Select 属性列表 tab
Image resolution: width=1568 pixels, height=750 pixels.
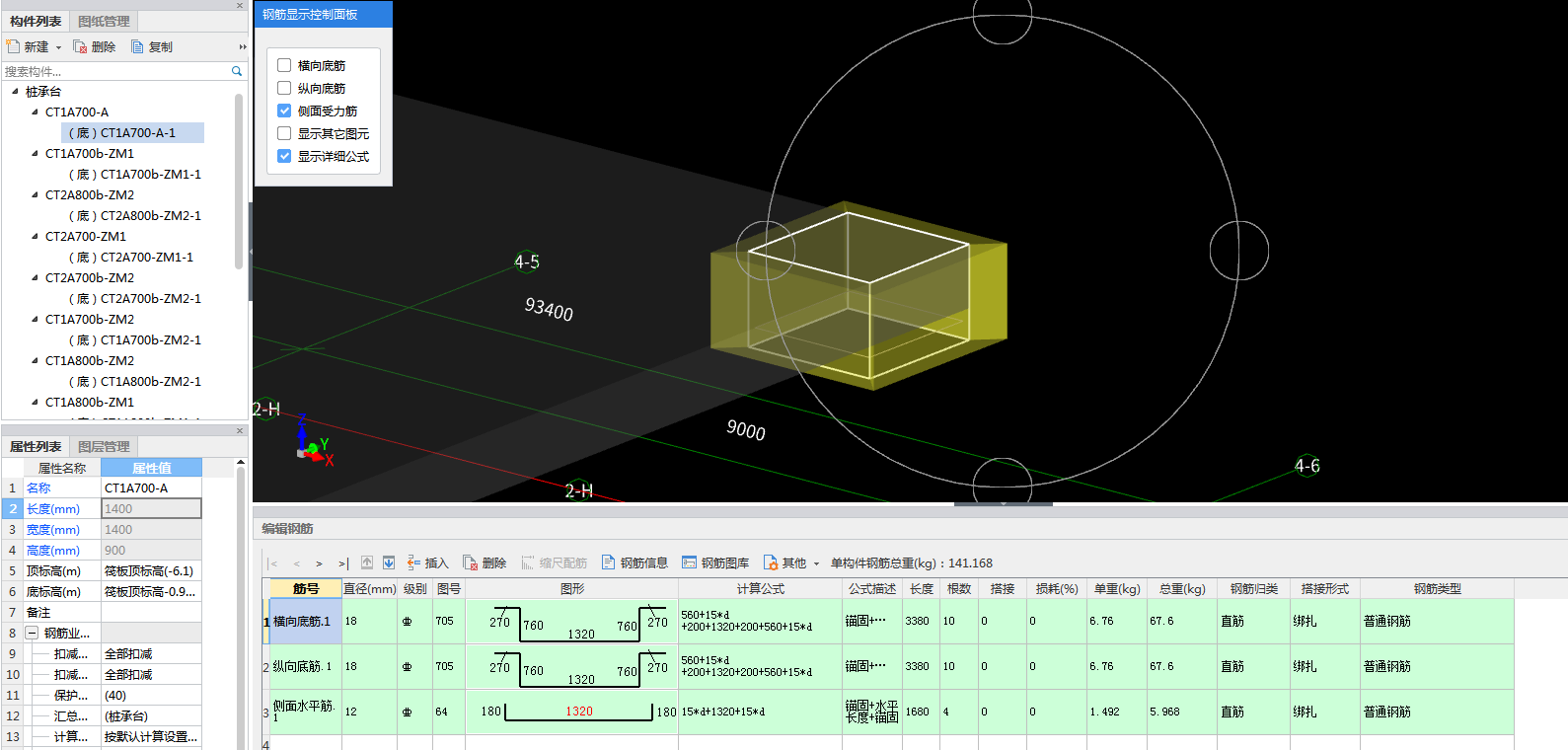[x=36, y=446]
